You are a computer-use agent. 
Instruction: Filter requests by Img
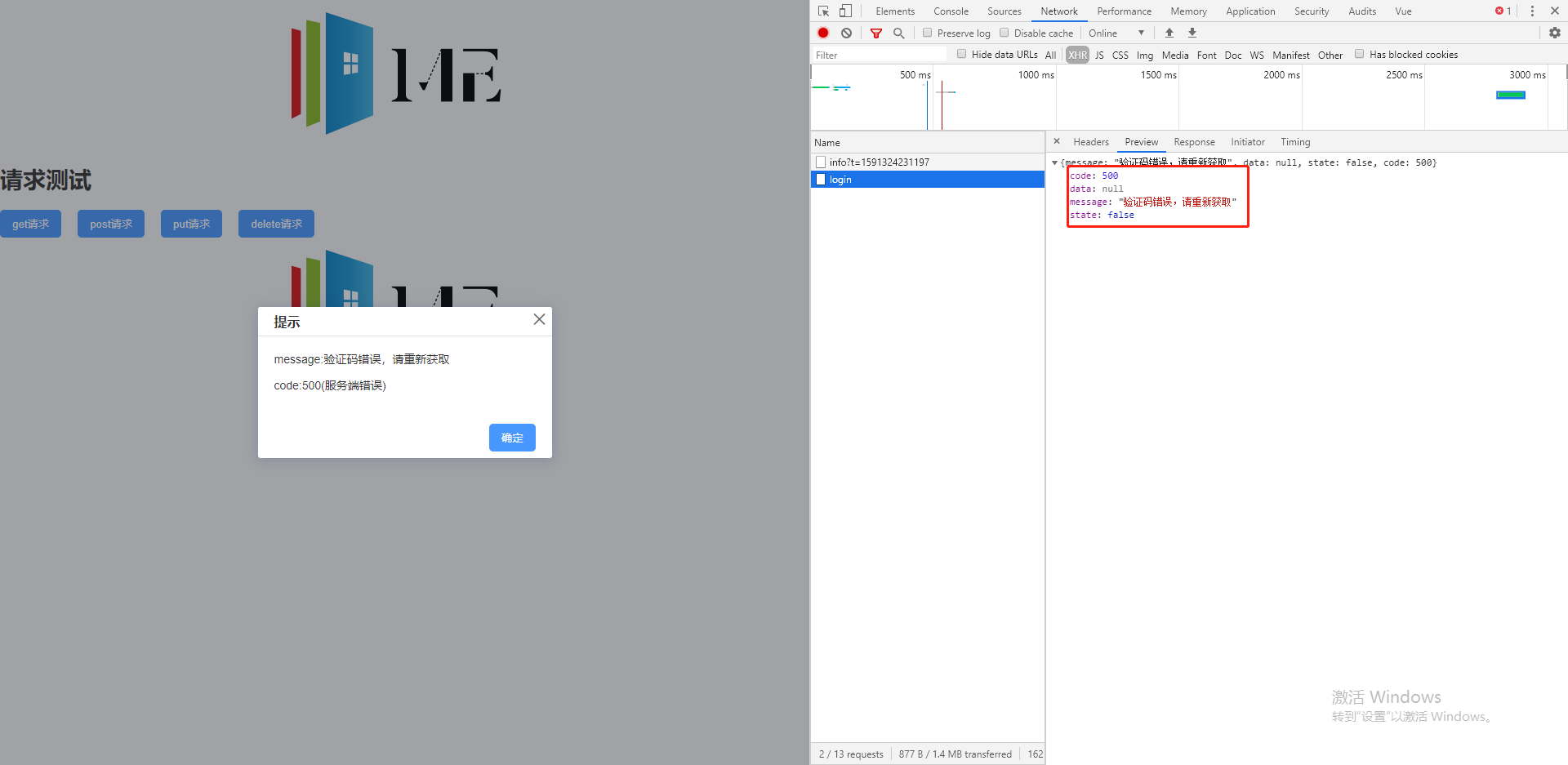pyautogui.click(x=1145, y=56)
